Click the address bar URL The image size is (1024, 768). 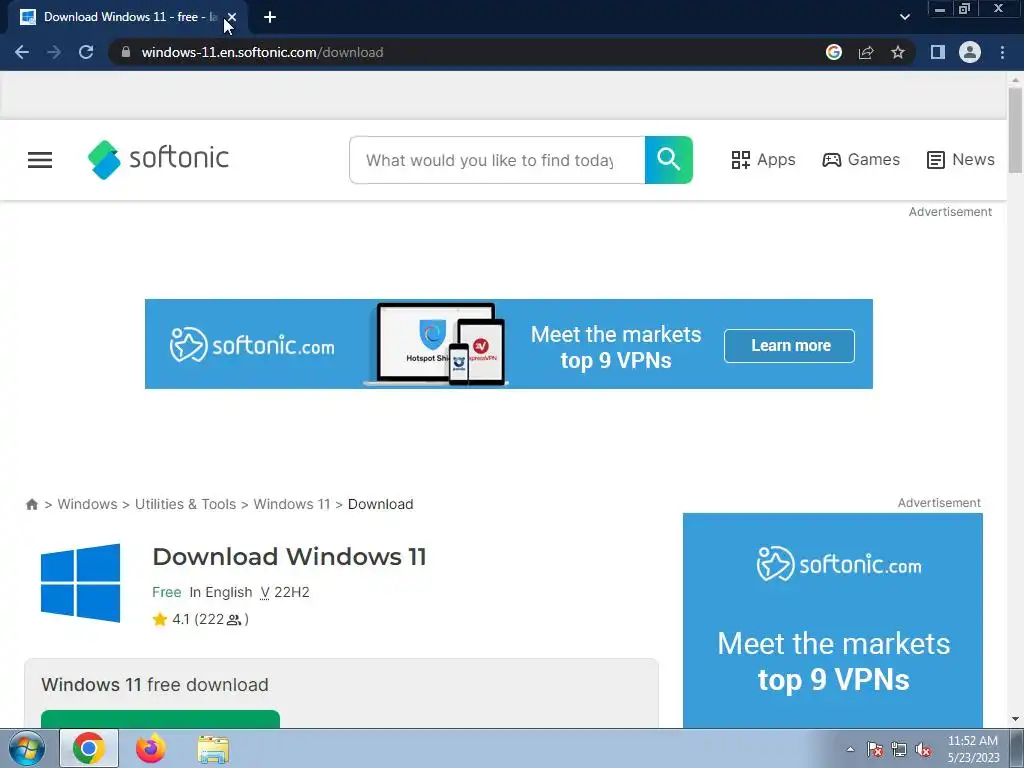263,52
